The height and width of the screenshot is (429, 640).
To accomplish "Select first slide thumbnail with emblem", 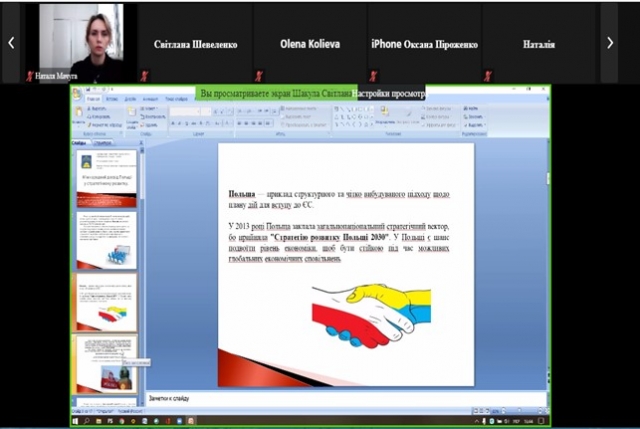I will click(107, 179).
